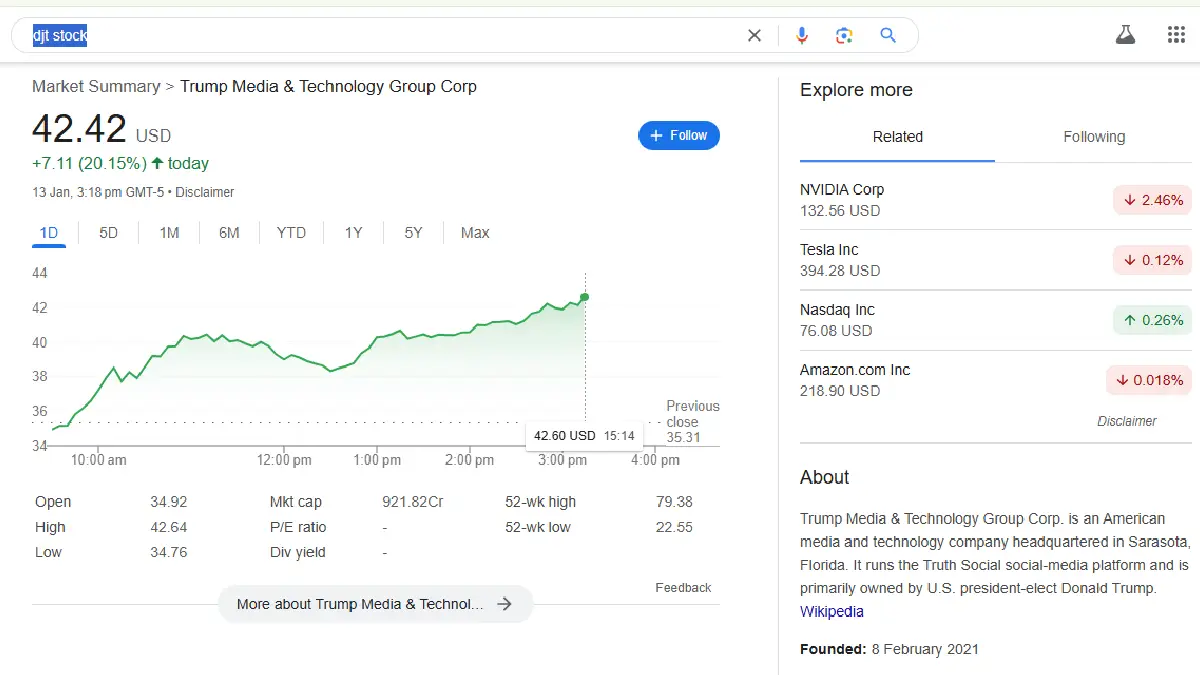Click the About heading
The height and width of the screenshot is (675, 1200).
pos(824,477)
